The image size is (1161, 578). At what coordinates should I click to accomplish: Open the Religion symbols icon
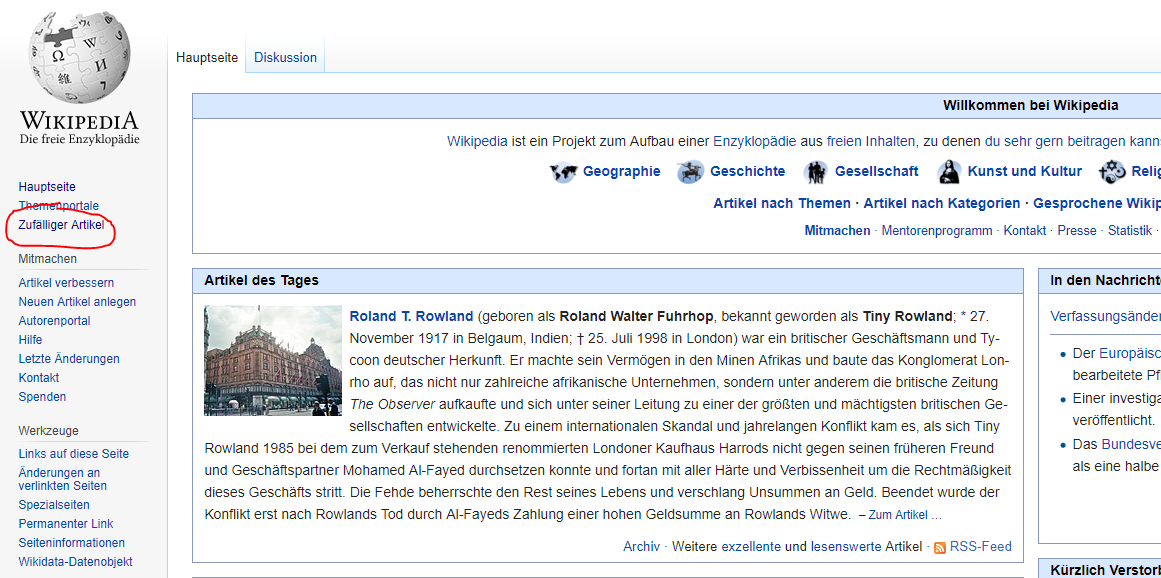click(x=1112, y=172)
